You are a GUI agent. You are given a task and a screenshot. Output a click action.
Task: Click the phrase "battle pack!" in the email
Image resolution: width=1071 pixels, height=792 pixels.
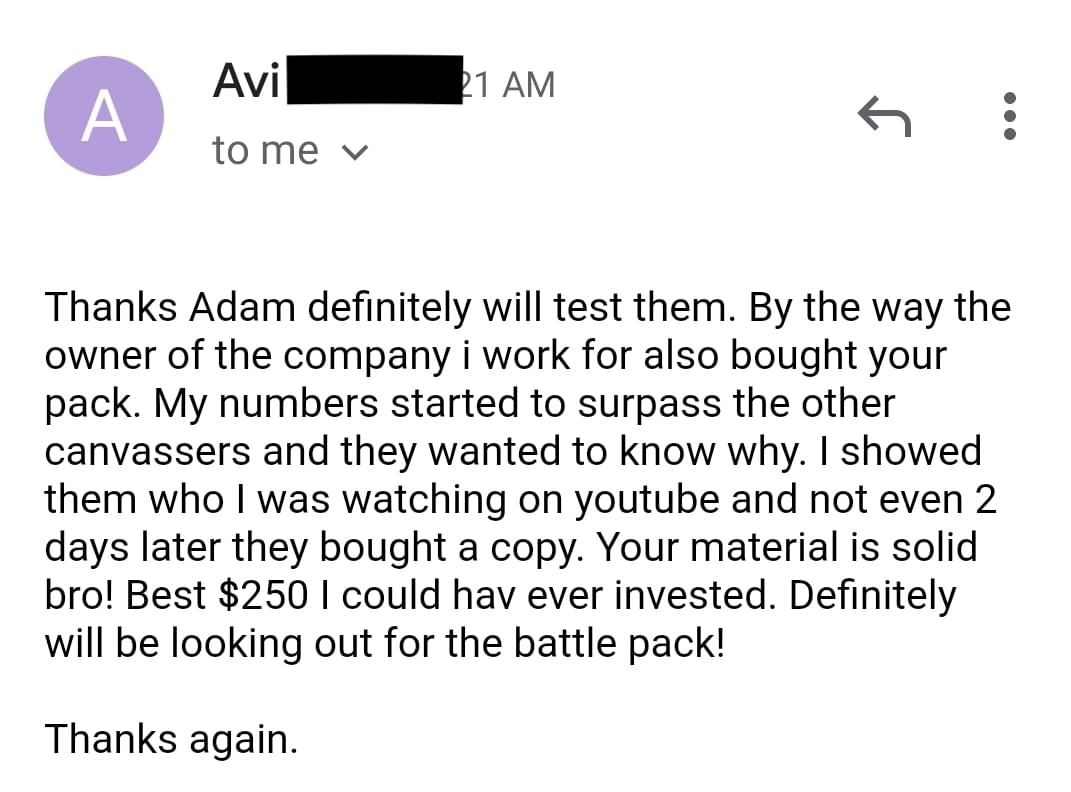tap(619, 643)
